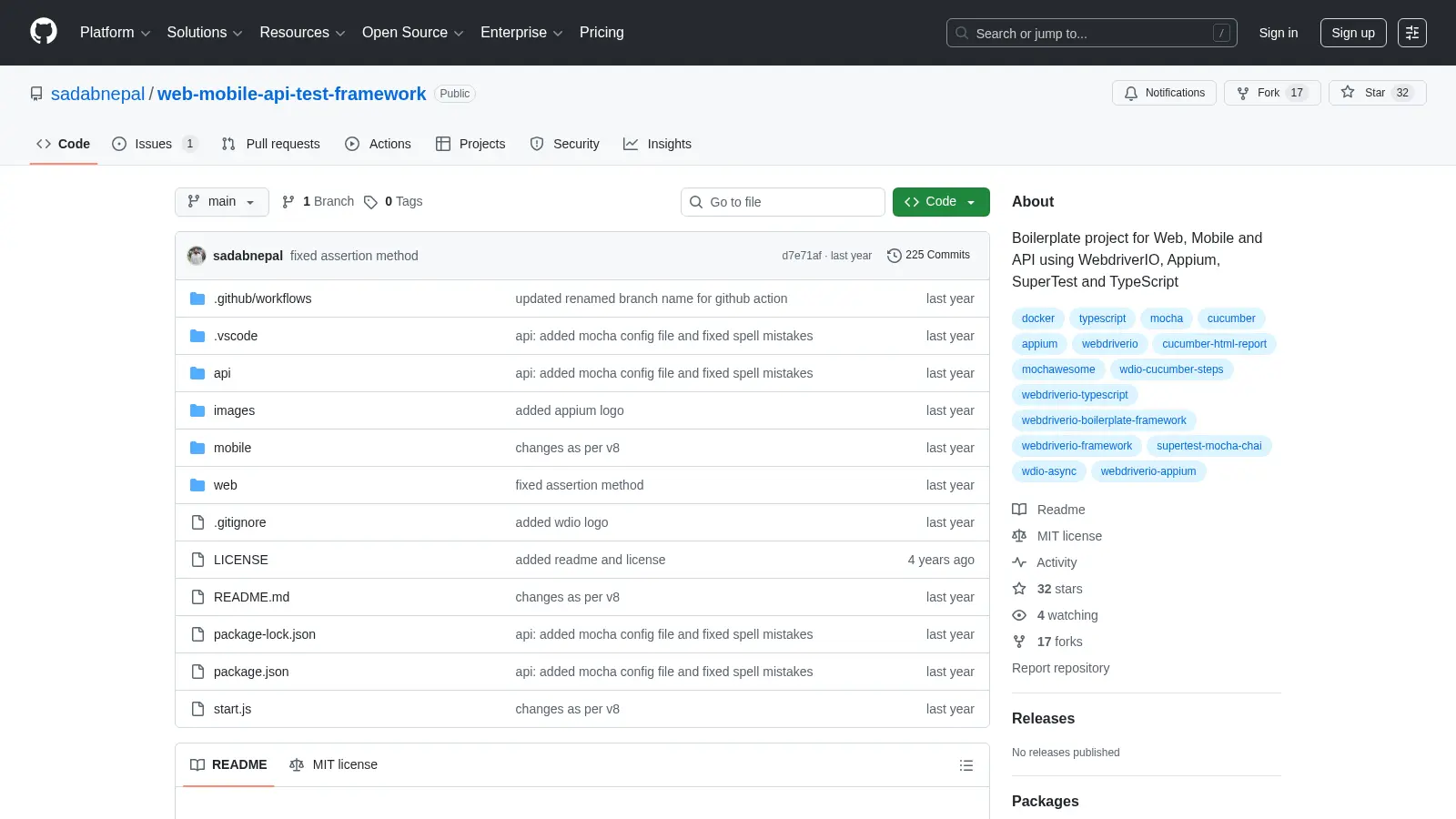This screenshot has height=819, width=1456.
Task: Select the webdriverio topic tag
Action: point(1109,344)
